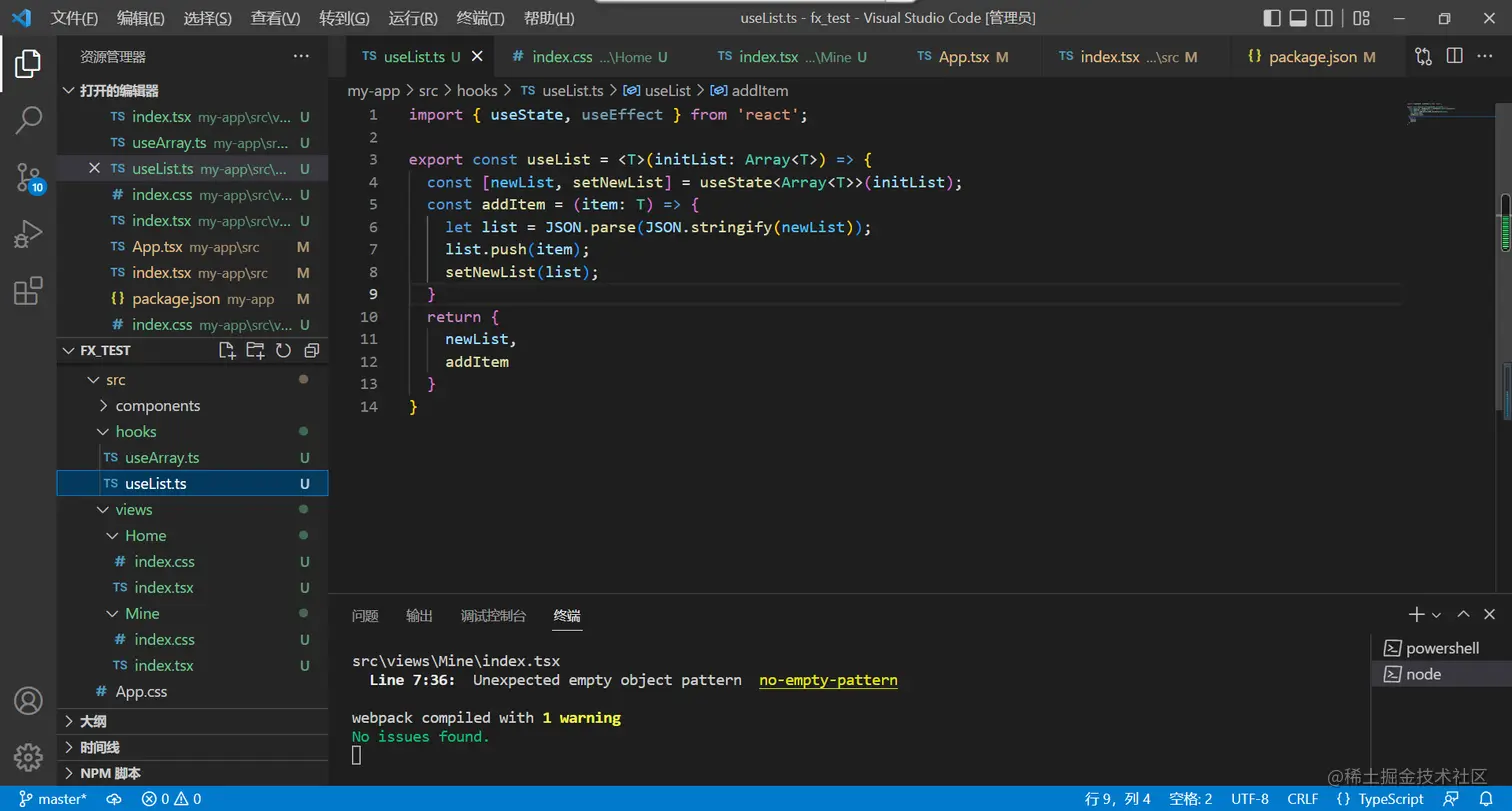Image resolution: width=1512 pixels, height=811 pixels.
Task: Expand the 时间线 section
Action: coord(193,747)
